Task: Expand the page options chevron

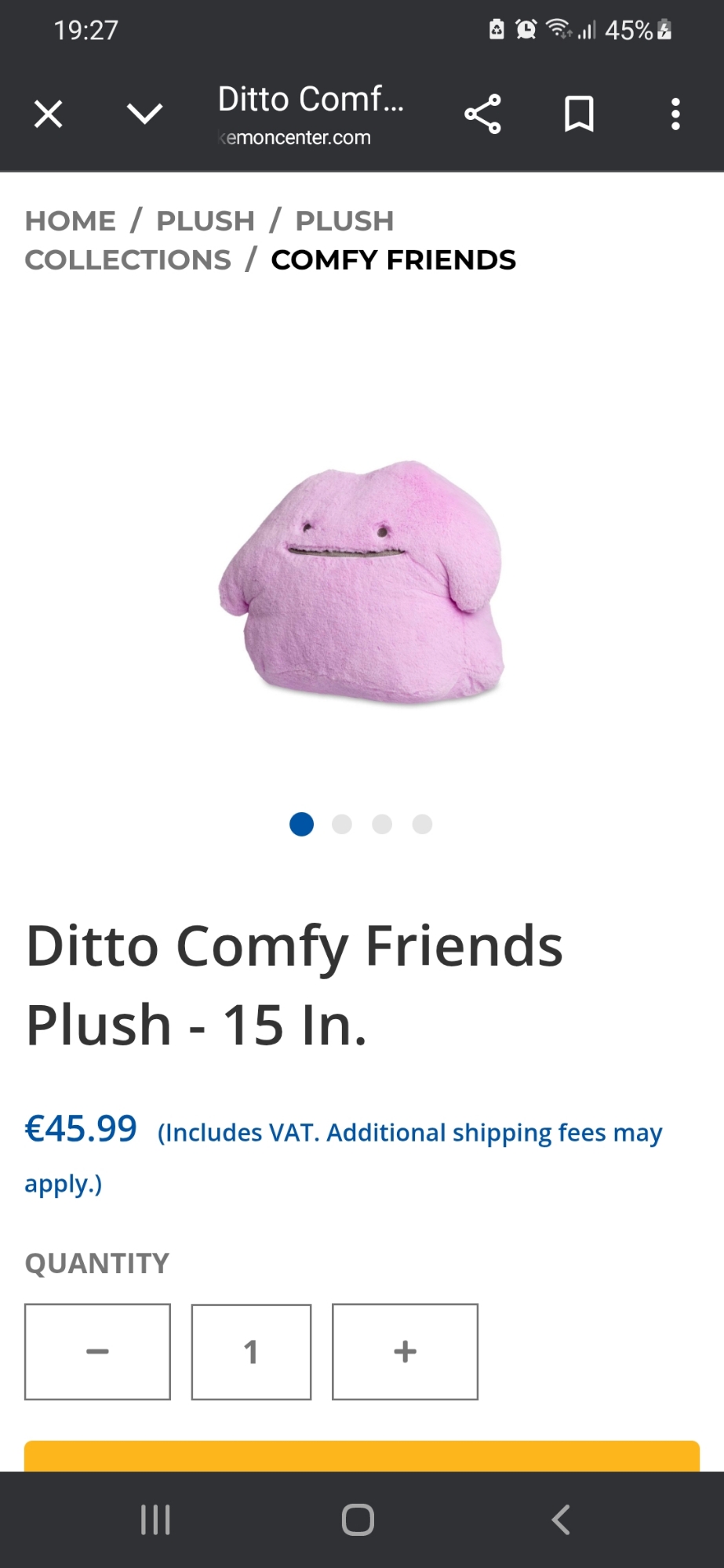Action: tap(145, 114)
